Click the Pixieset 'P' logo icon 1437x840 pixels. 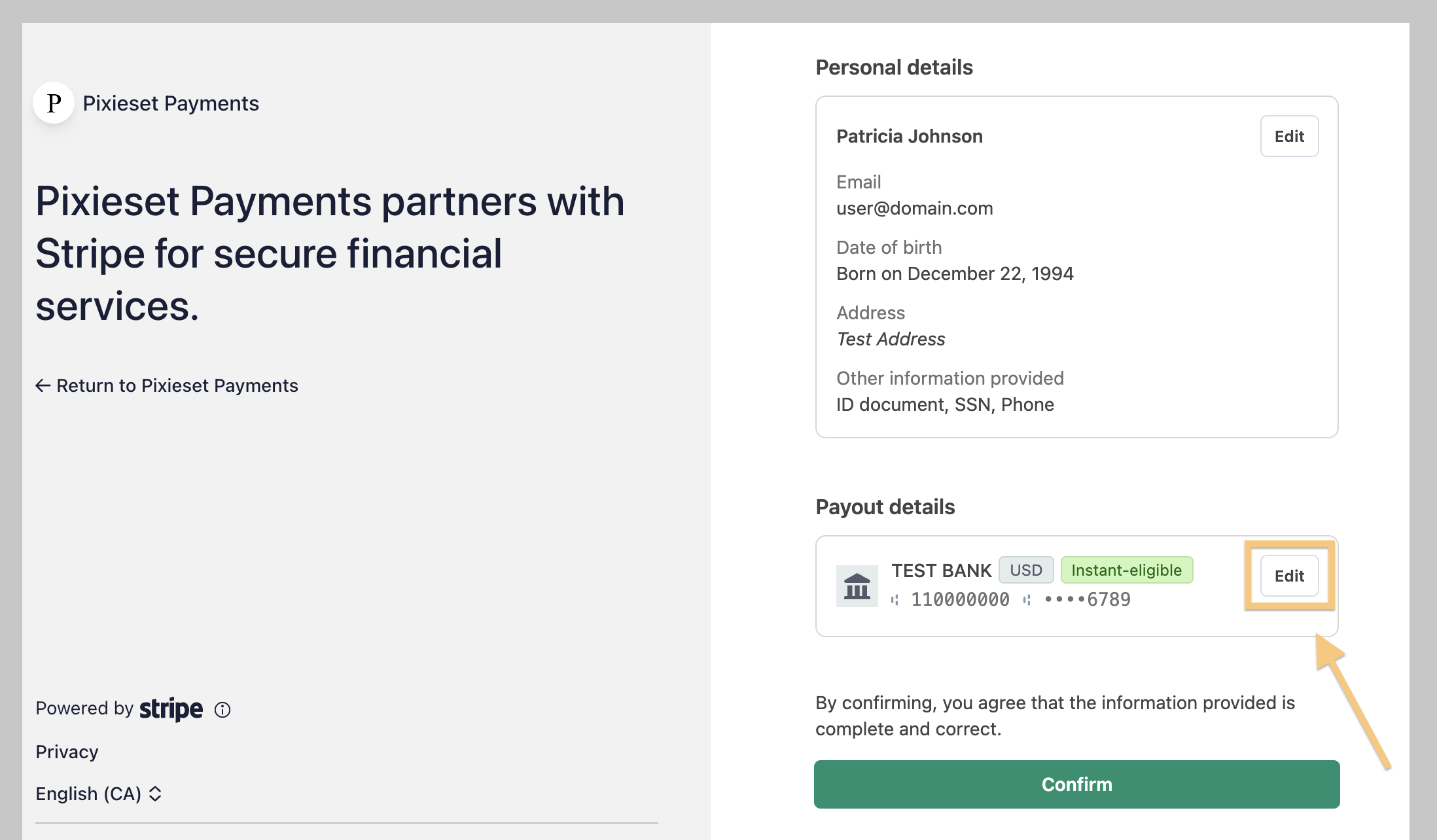[x=54, y=103]
